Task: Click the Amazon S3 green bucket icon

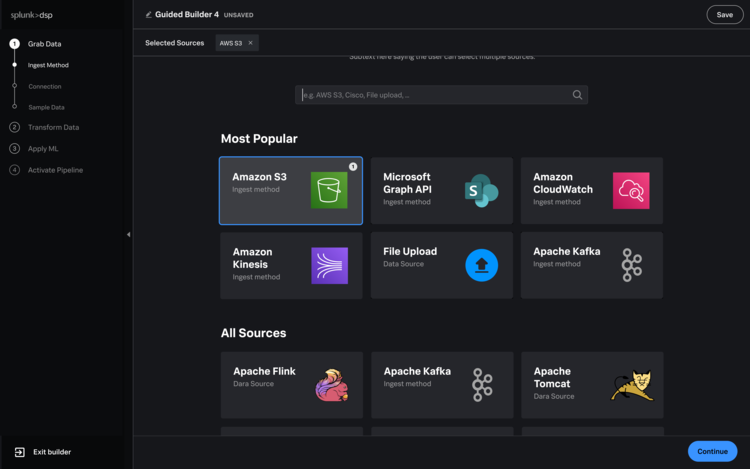Action: click(329, 190)
